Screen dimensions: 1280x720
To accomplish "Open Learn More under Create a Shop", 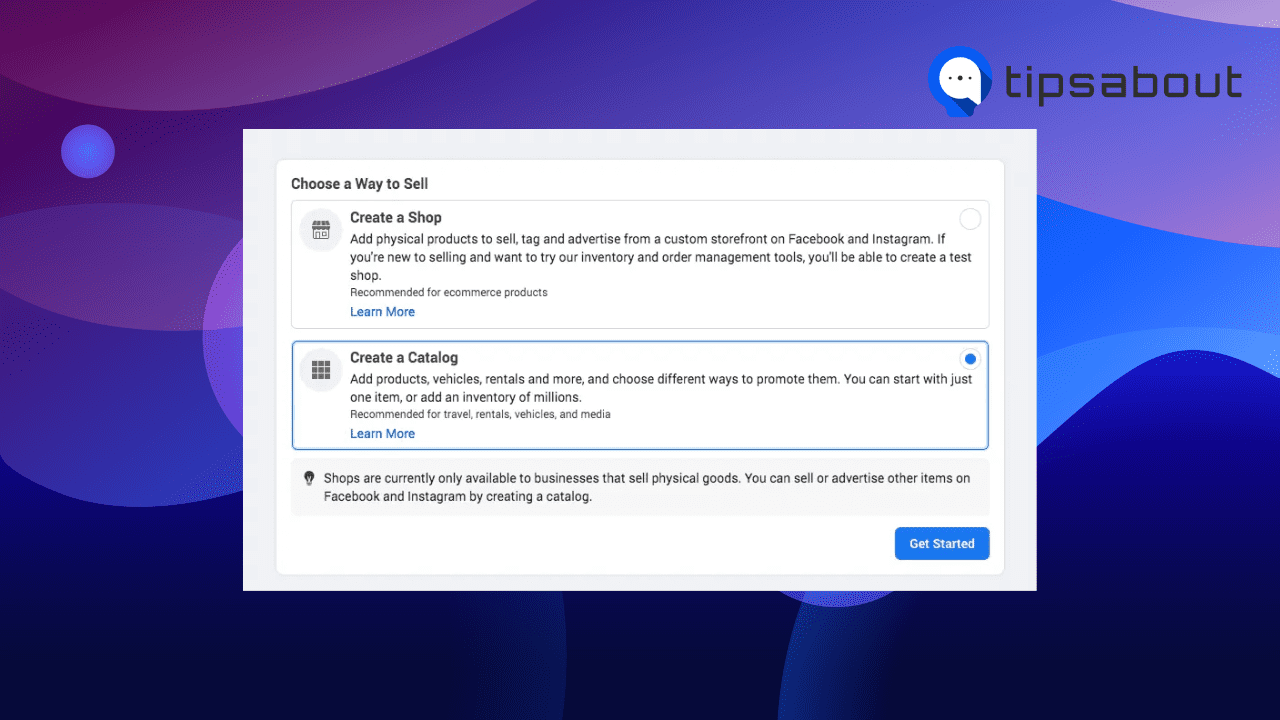I will [382, 312].
